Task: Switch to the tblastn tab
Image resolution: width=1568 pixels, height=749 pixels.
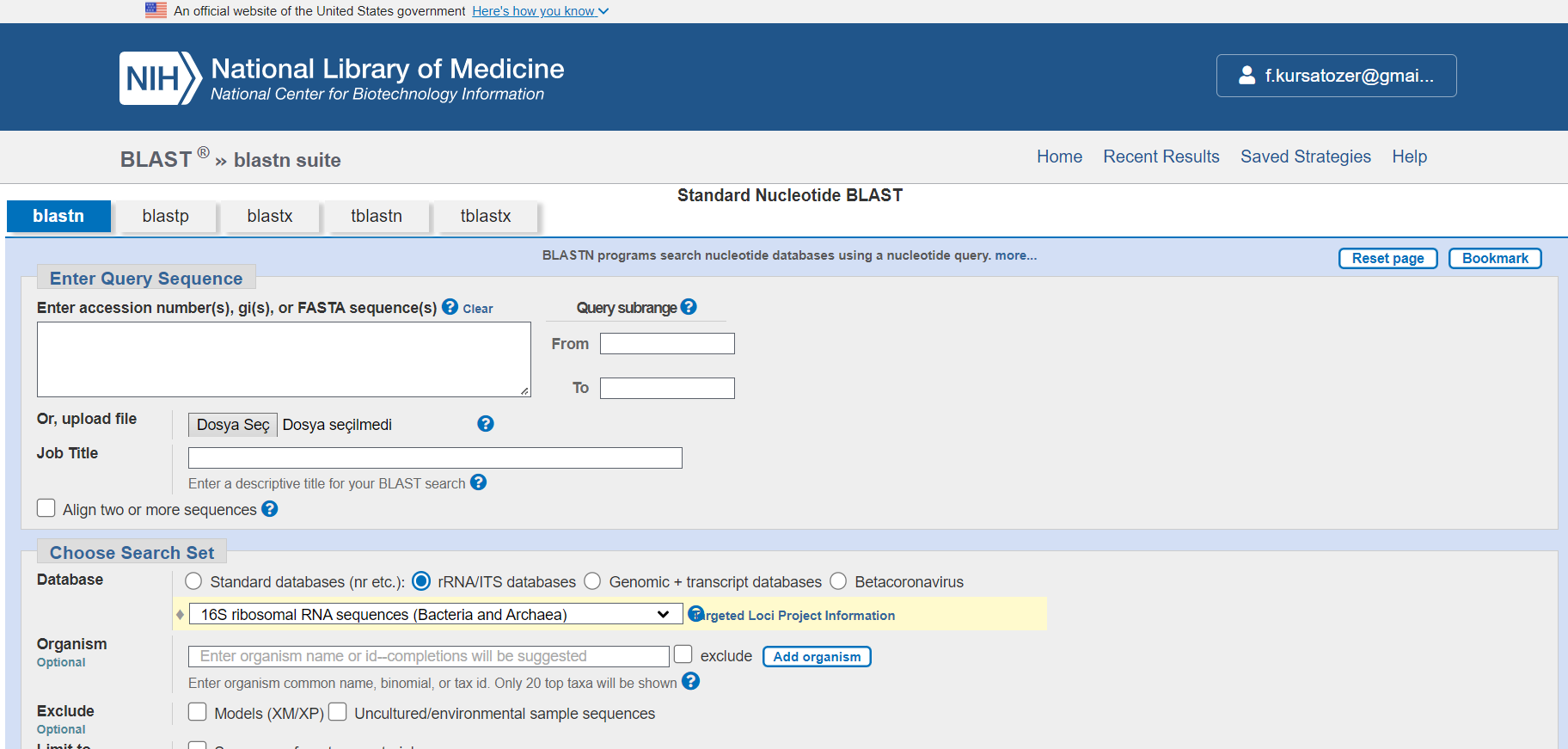Action: (x=377, y=216)
